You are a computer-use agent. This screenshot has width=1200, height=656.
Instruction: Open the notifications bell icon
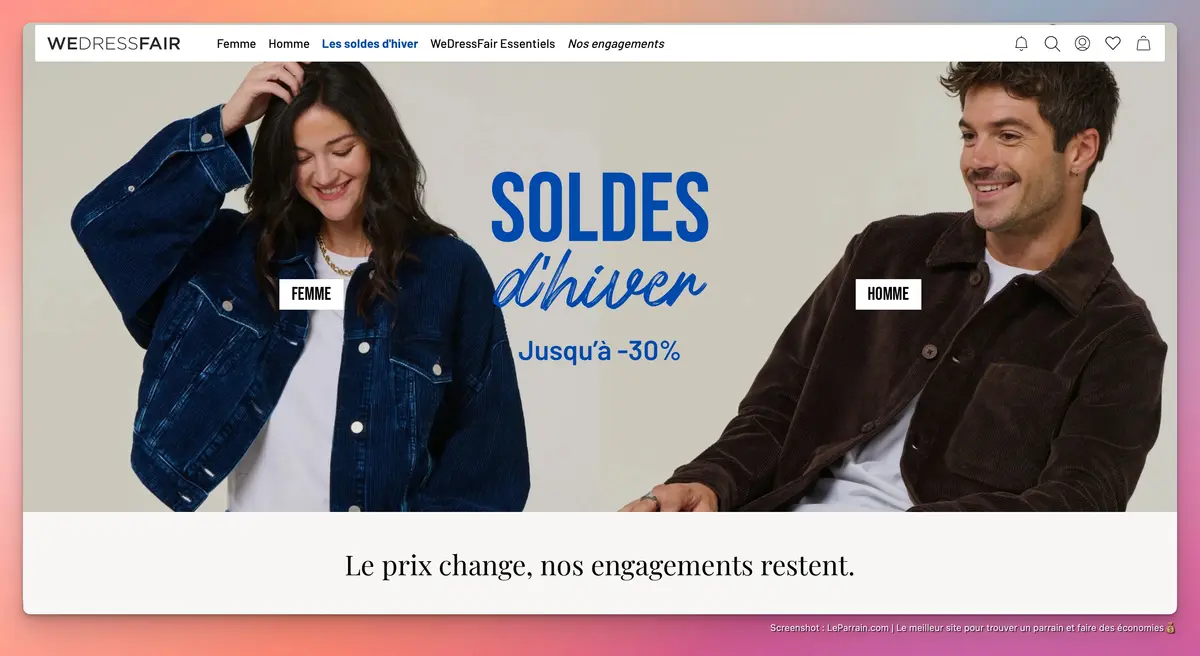click(1021, 44)
